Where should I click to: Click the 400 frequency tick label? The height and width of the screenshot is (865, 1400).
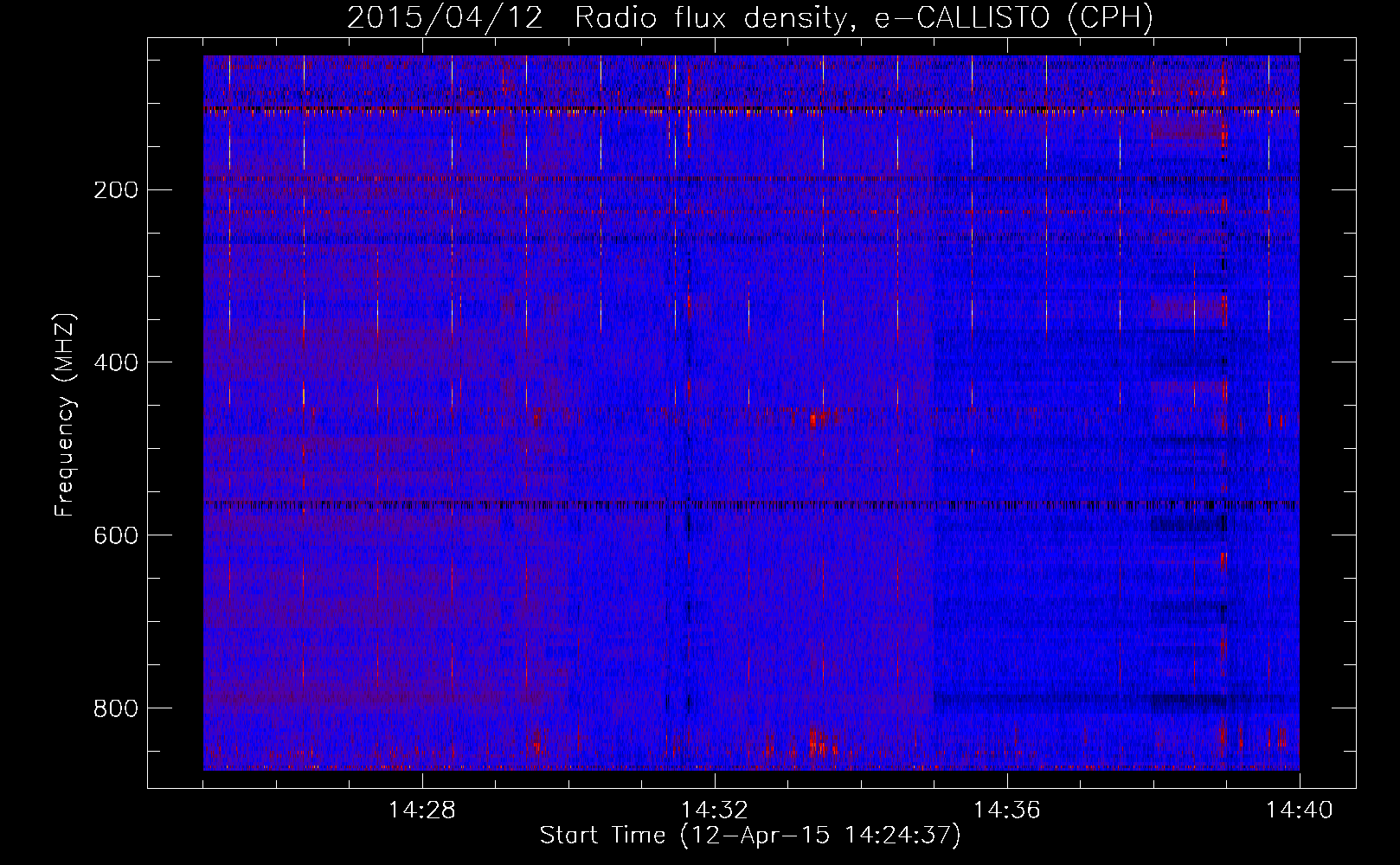click(116, 363)
